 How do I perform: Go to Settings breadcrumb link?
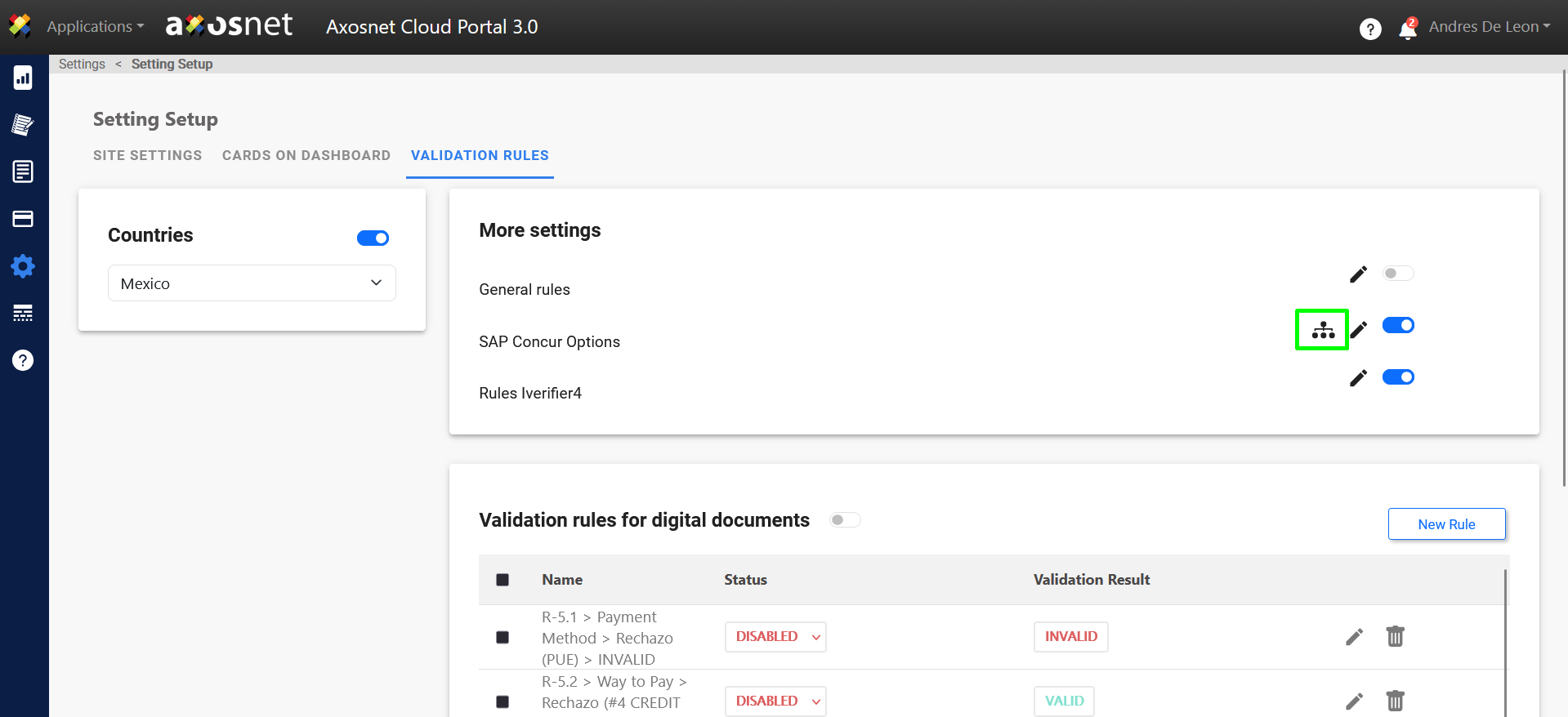[82, 65]
